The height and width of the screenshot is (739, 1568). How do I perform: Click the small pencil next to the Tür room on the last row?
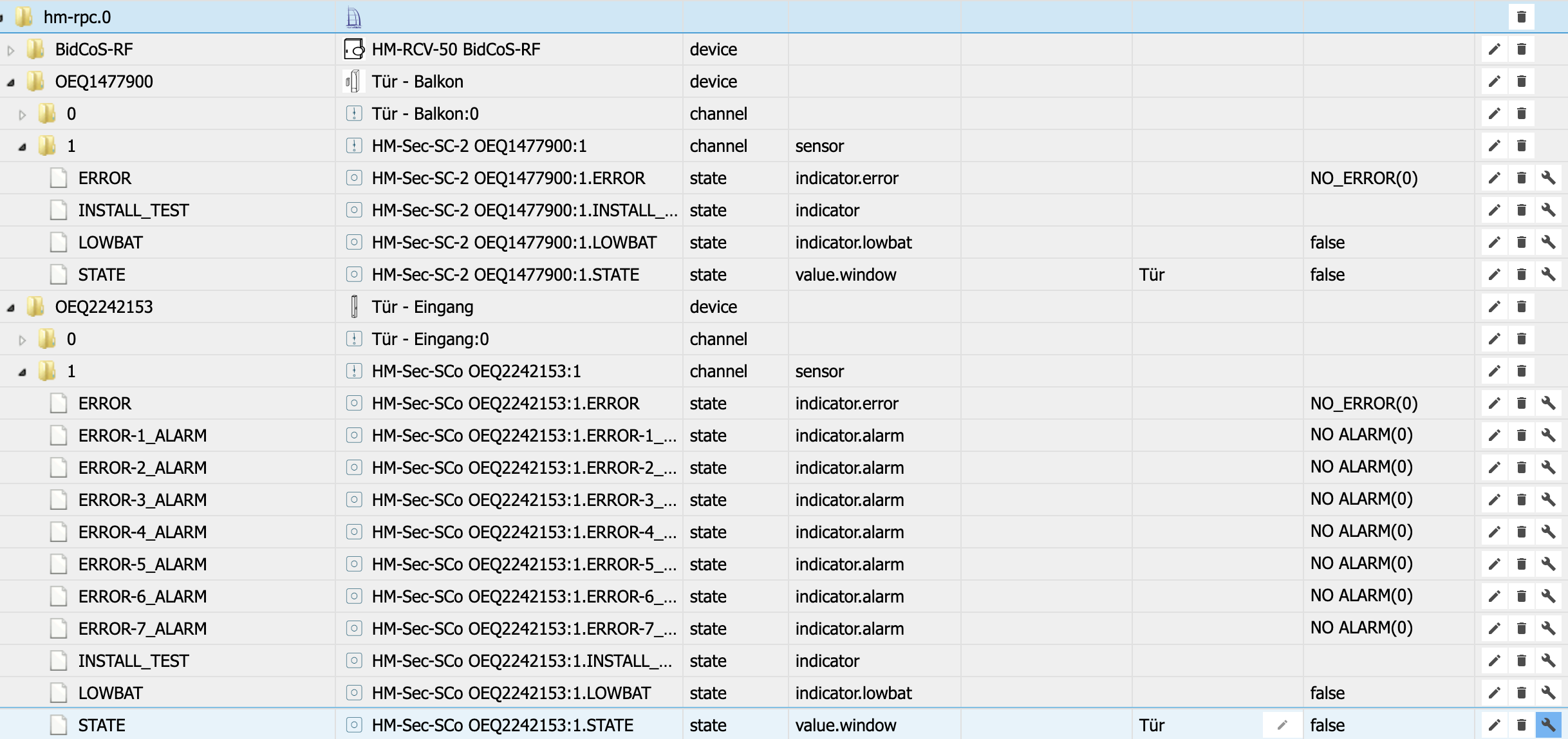tap(1282, 725)
